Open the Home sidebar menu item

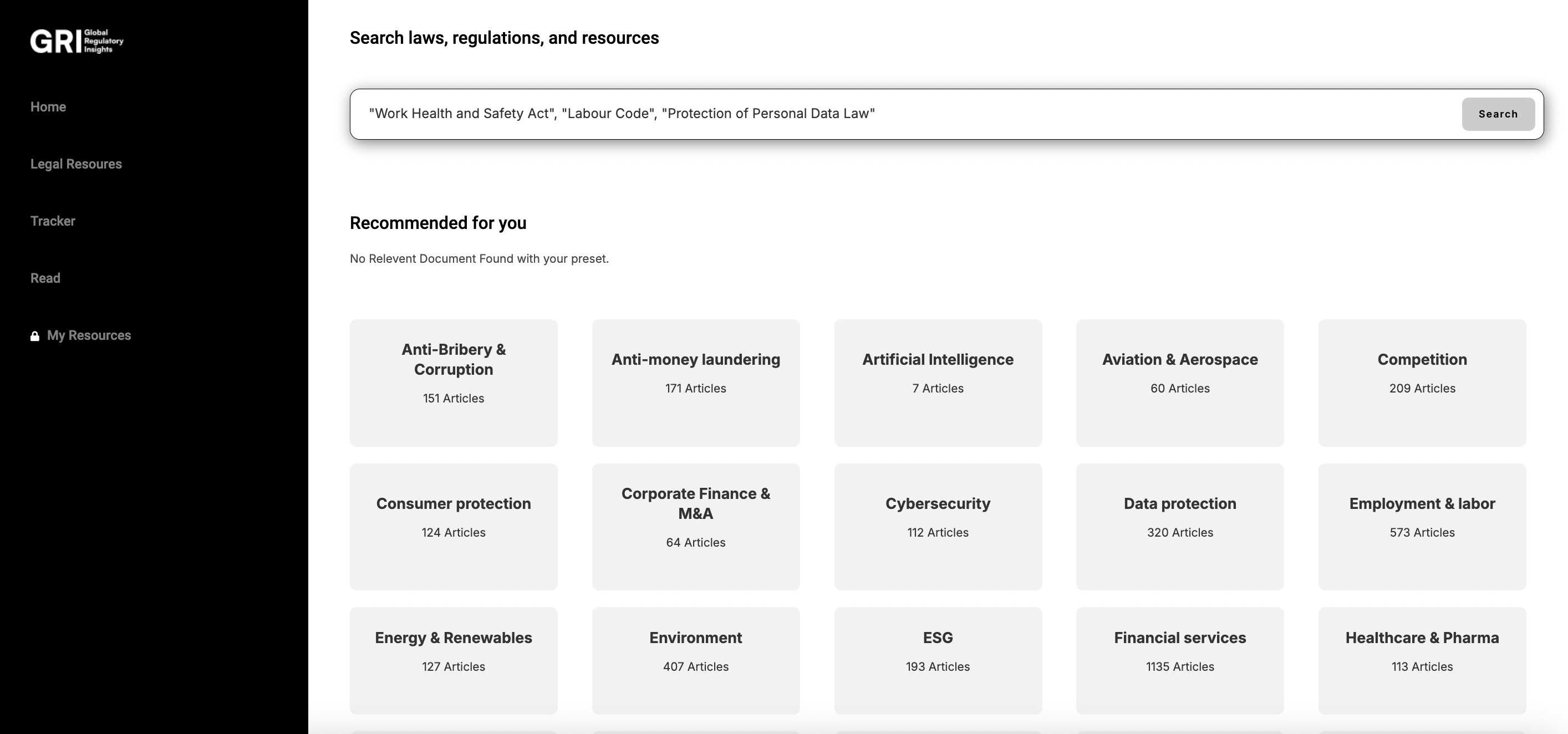click(48, 107)
